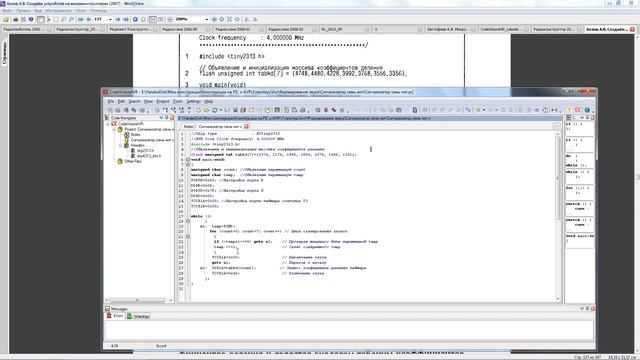This screenshot has height=360, width=640.
Task: Close the Белов А.В. document tab
Action: [x=632, y=29]
